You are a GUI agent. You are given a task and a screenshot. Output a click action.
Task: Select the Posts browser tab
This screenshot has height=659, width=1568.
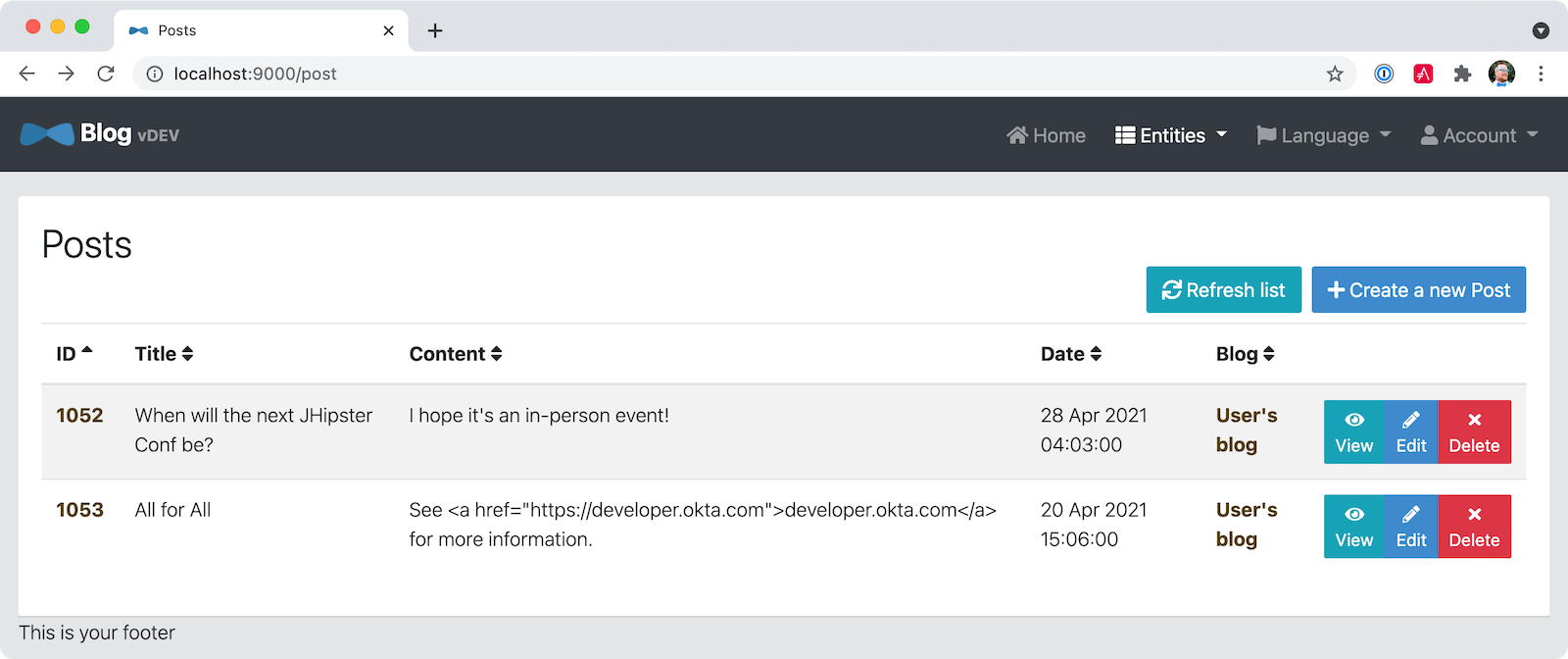[261, 30]
